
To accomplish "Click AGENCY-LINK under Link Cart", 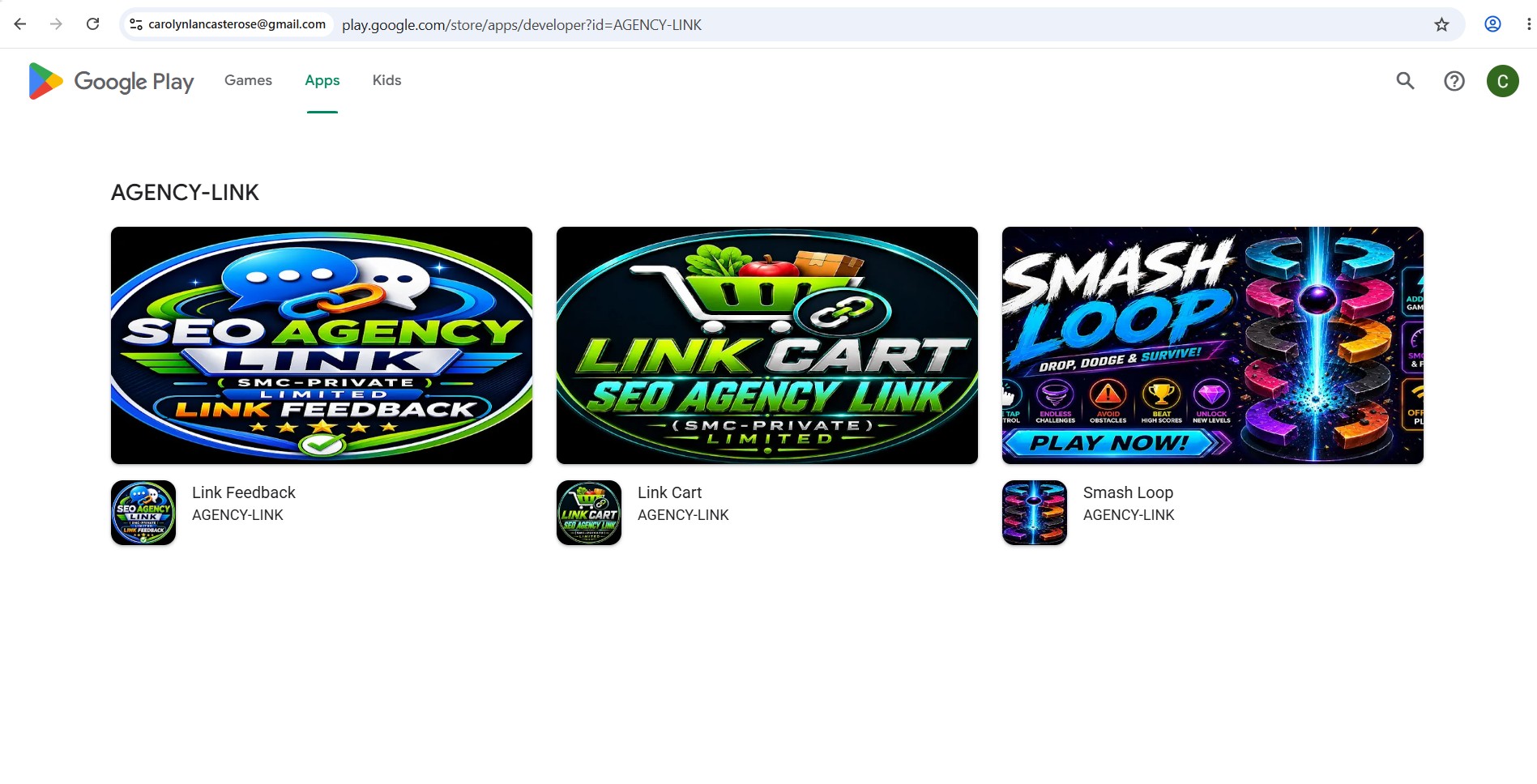I will (683, 515).
